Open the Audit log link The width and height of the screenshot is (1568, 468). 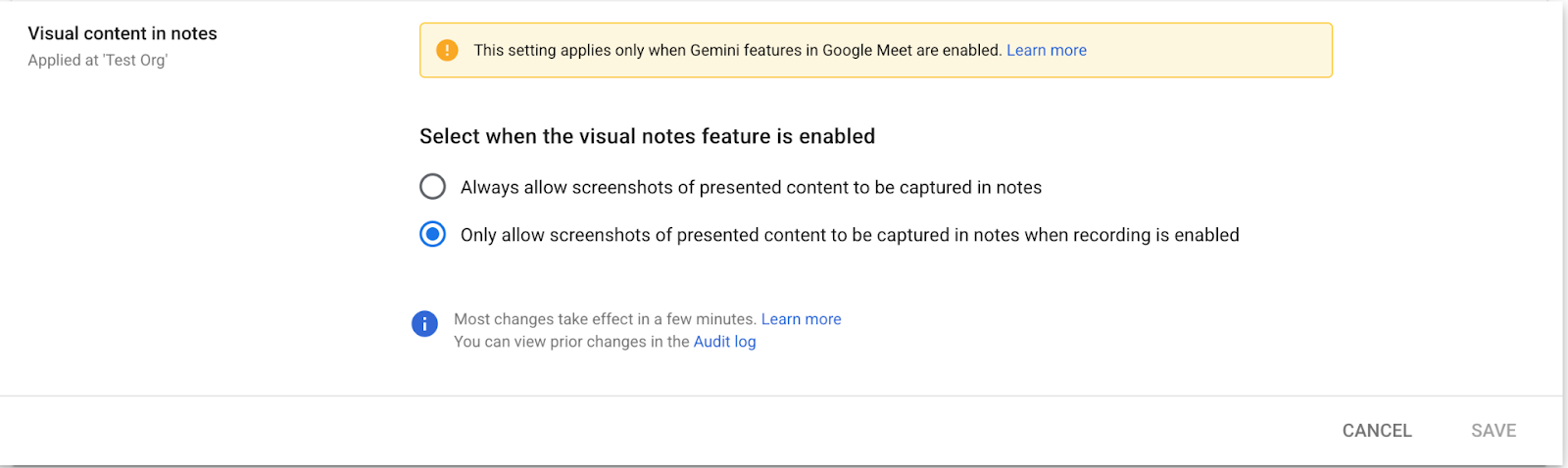tap(724, 342)
